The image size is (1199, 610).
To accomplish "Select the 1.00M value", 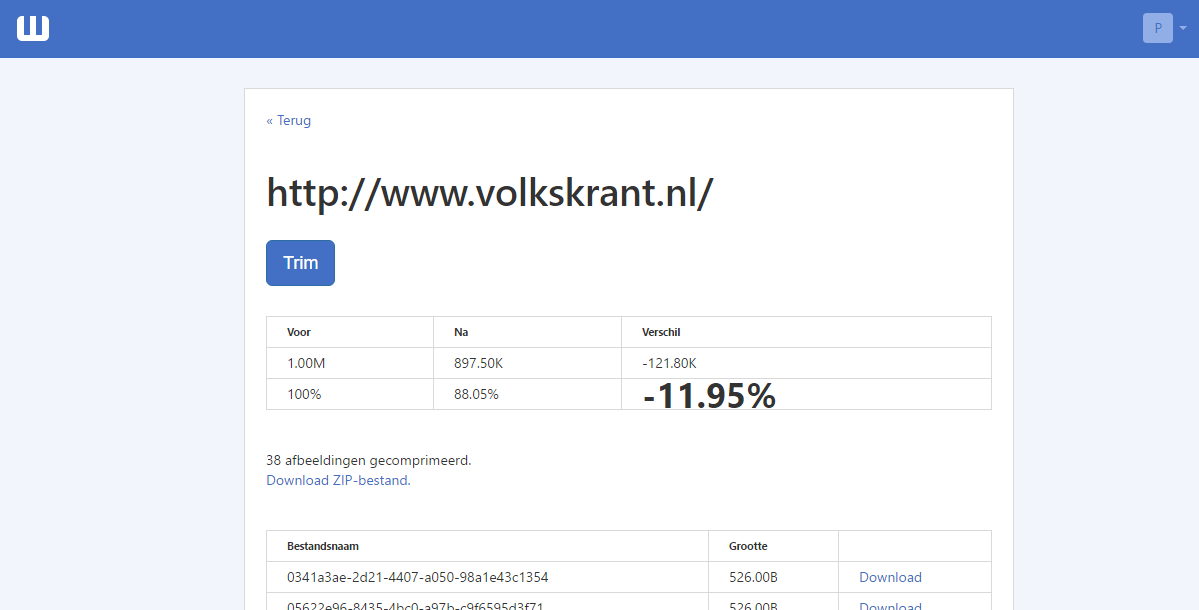I will (306, 363).
